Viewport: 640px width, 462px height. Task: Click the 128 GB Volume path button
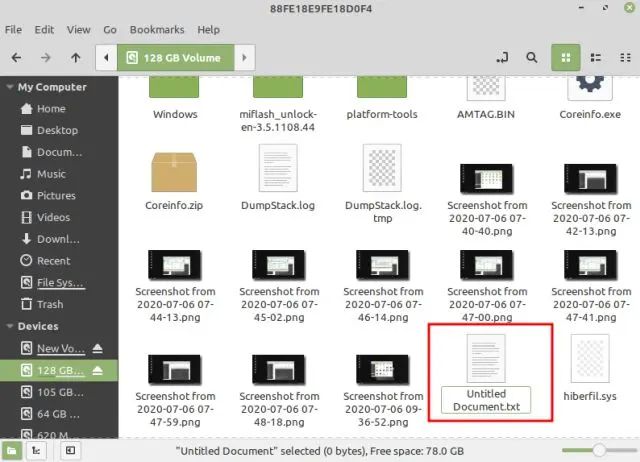point(172,58)
